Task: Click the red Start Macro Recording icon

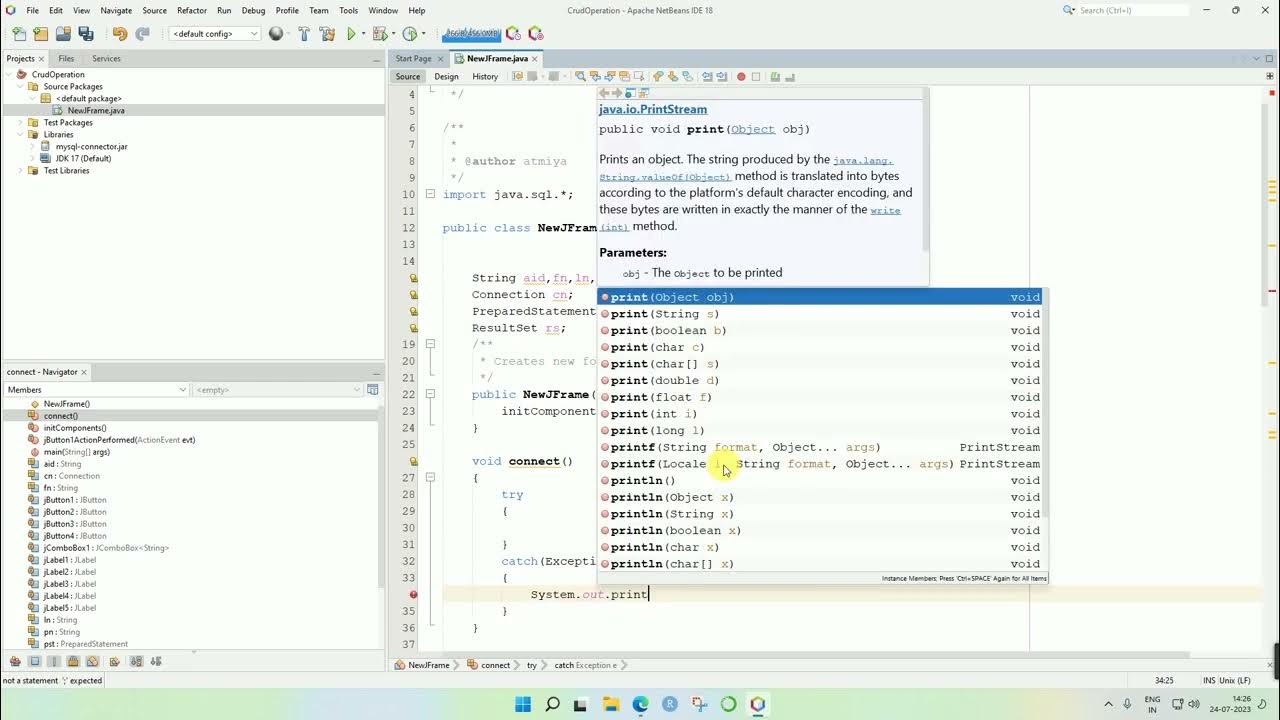Action: 741,76
